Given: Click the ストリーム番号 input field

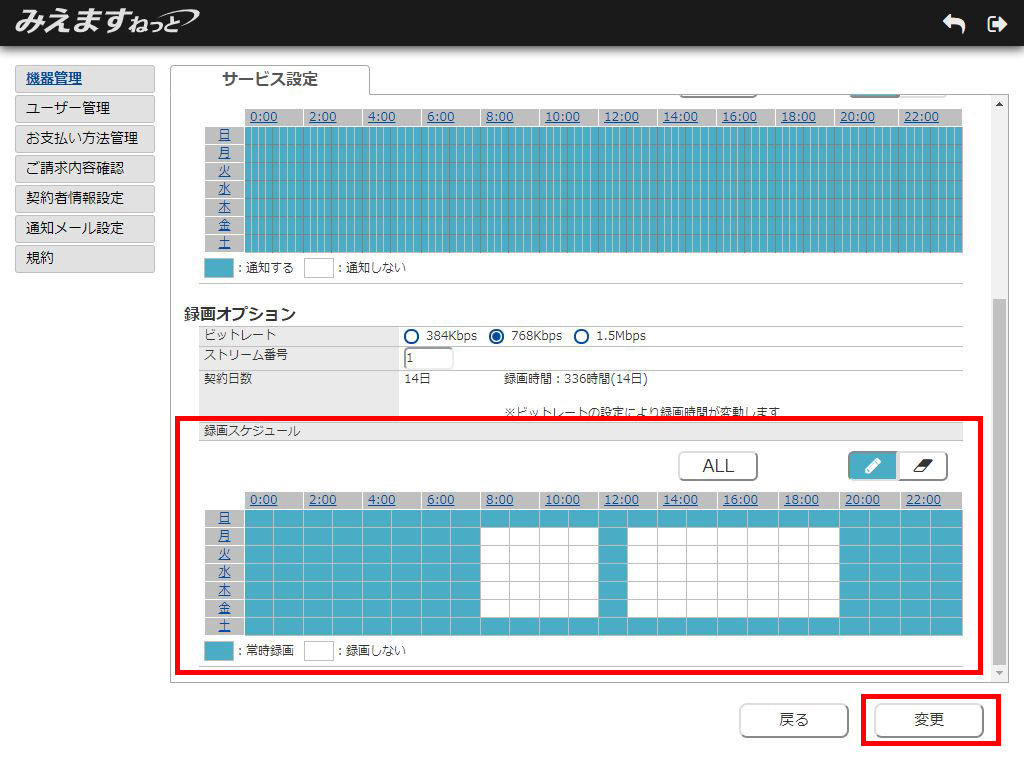Looking at the screenshot, I should 429,358.
